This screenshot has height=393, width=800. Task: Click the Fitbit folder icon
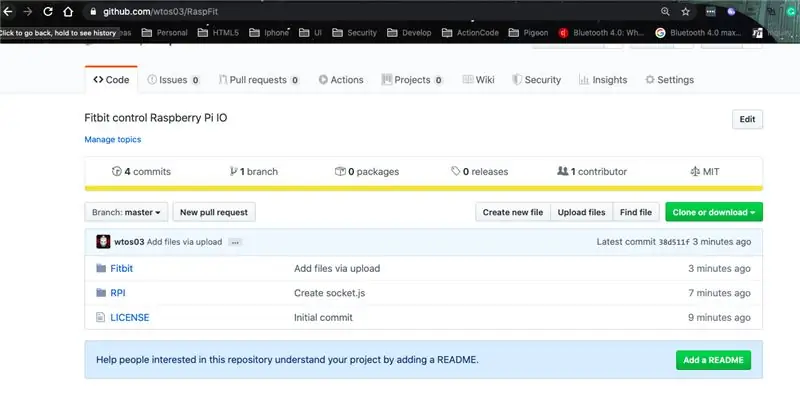pos(101,268)
